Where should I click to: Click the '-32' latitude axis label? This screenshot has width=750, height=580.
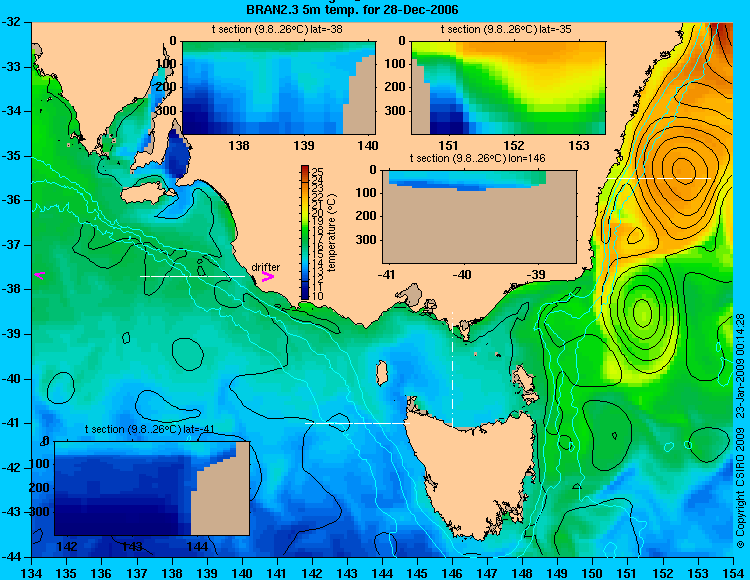(12, 22)
